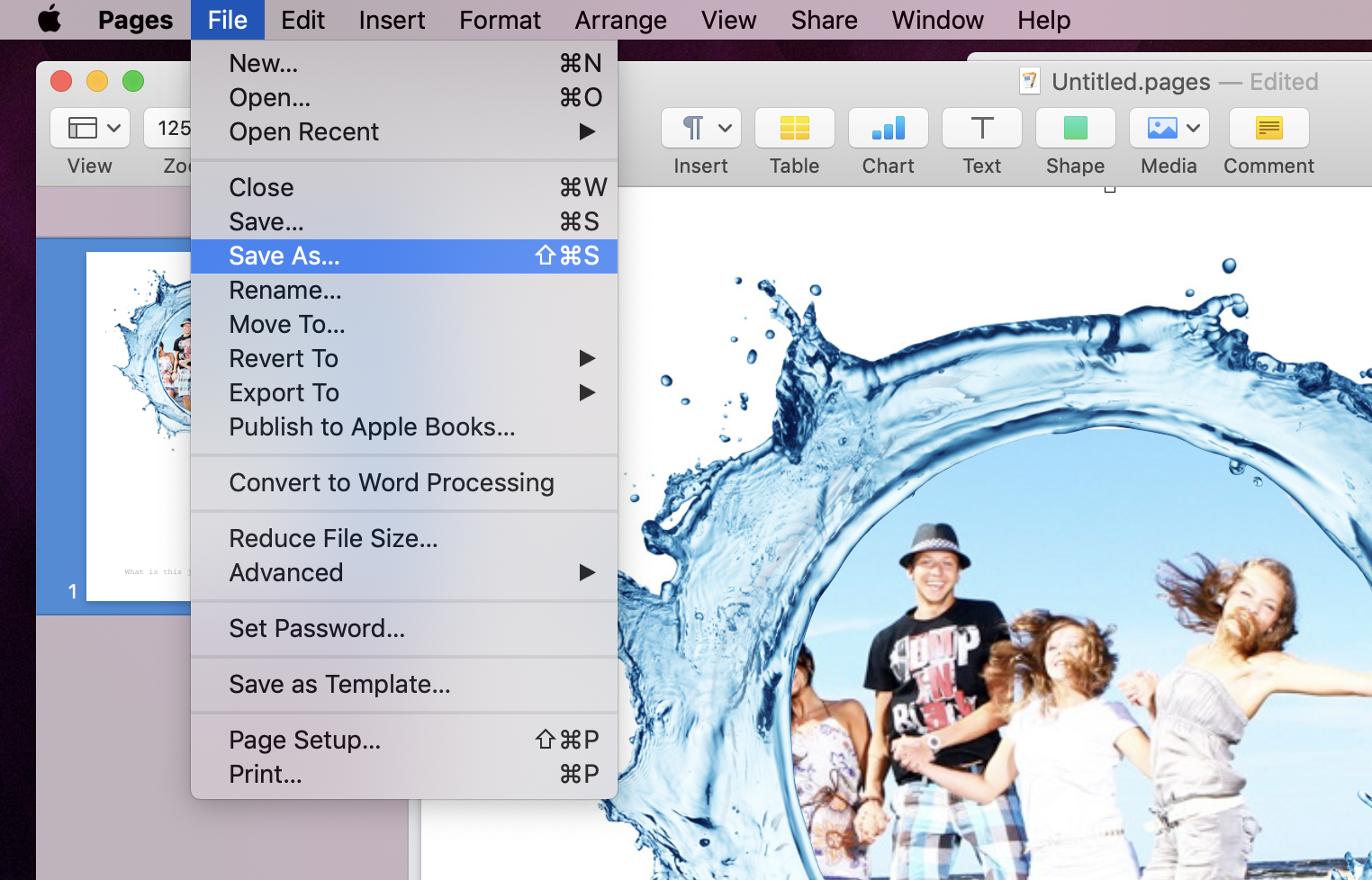Screen dimensions: 1372x880
Task: Add a comment with the Comment icon
Action: 1269,128
